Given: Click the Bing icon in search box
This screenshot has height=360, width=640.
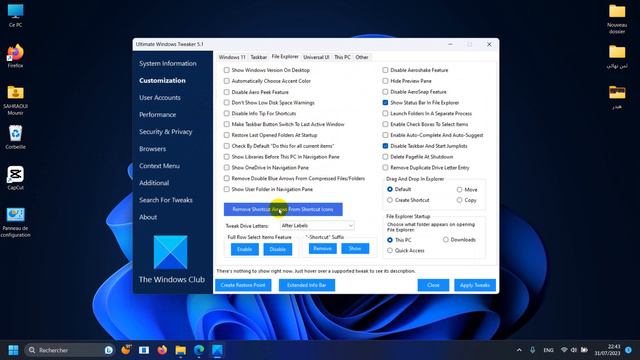Looking at the screenshot, I should tap(109, 350).
